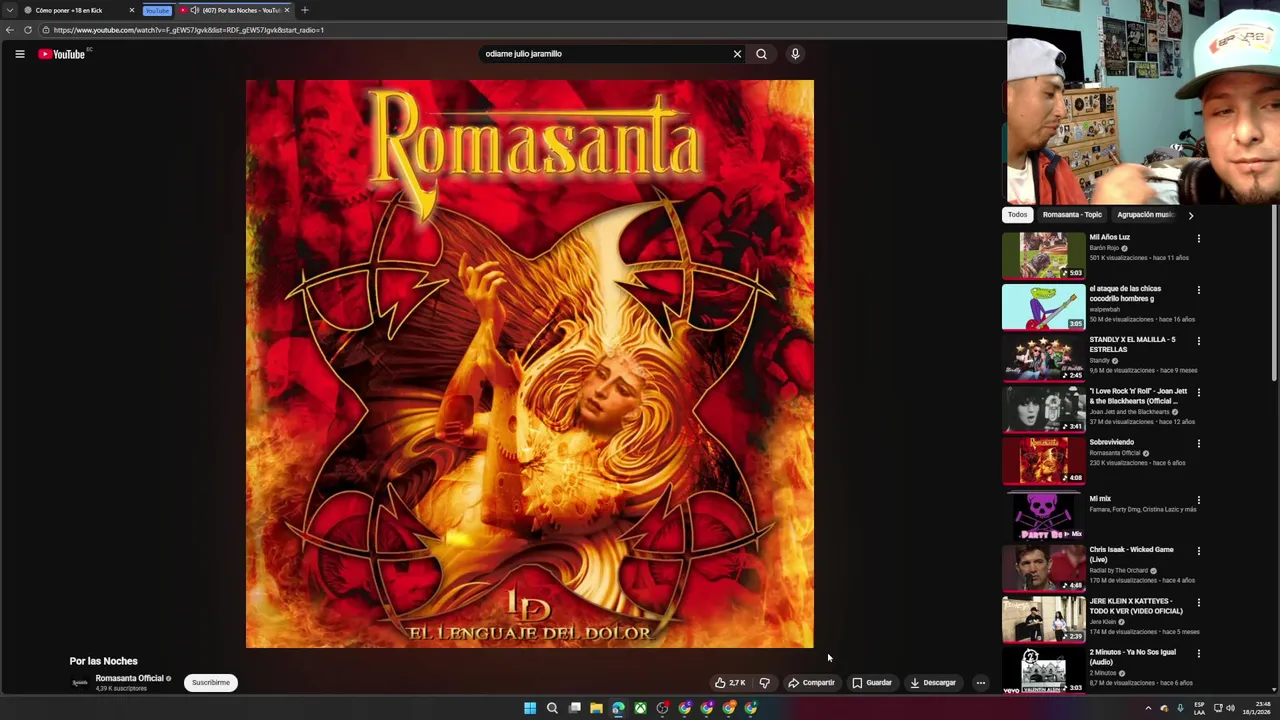Click the page vertical scrollbar thumb
The image size is (1280, 720).
click(x=1274, y=294)
